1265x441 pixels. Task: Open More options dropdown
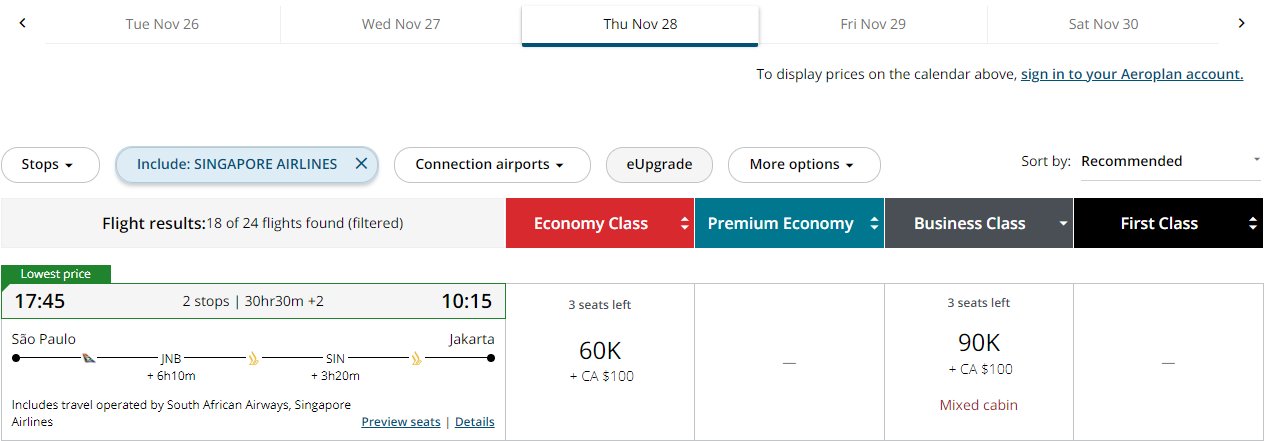click(804, 165)
